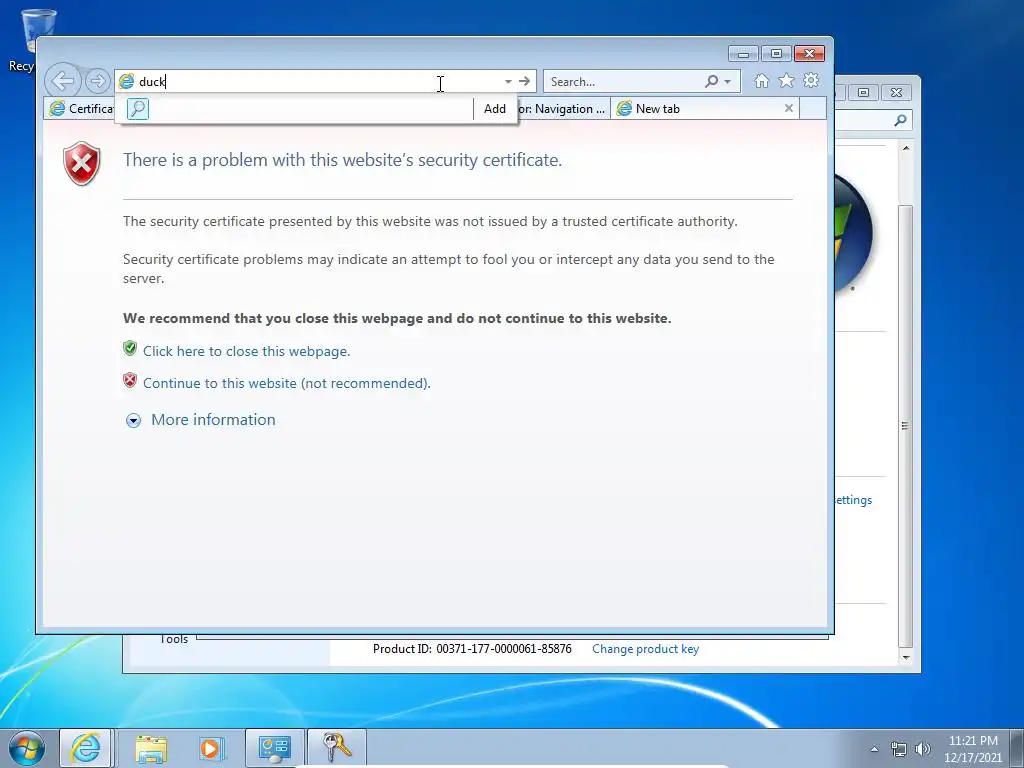Screen dimensions: 1024x768
Task: Click the Control Panel taskbar icon
Action: pos(274,748)
